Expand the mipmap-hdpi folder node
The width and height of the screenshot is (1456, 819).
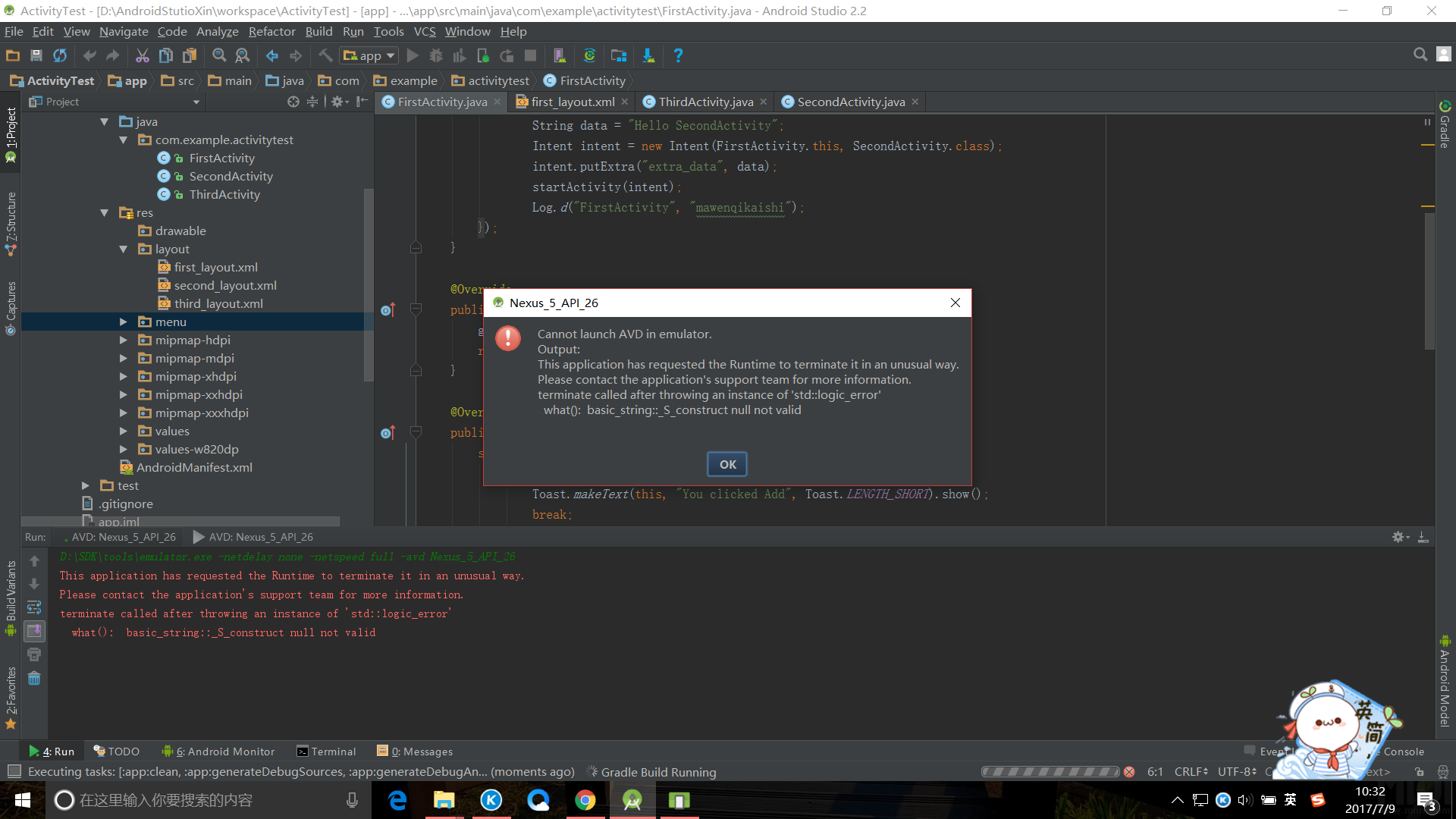(x=123, y=340)
